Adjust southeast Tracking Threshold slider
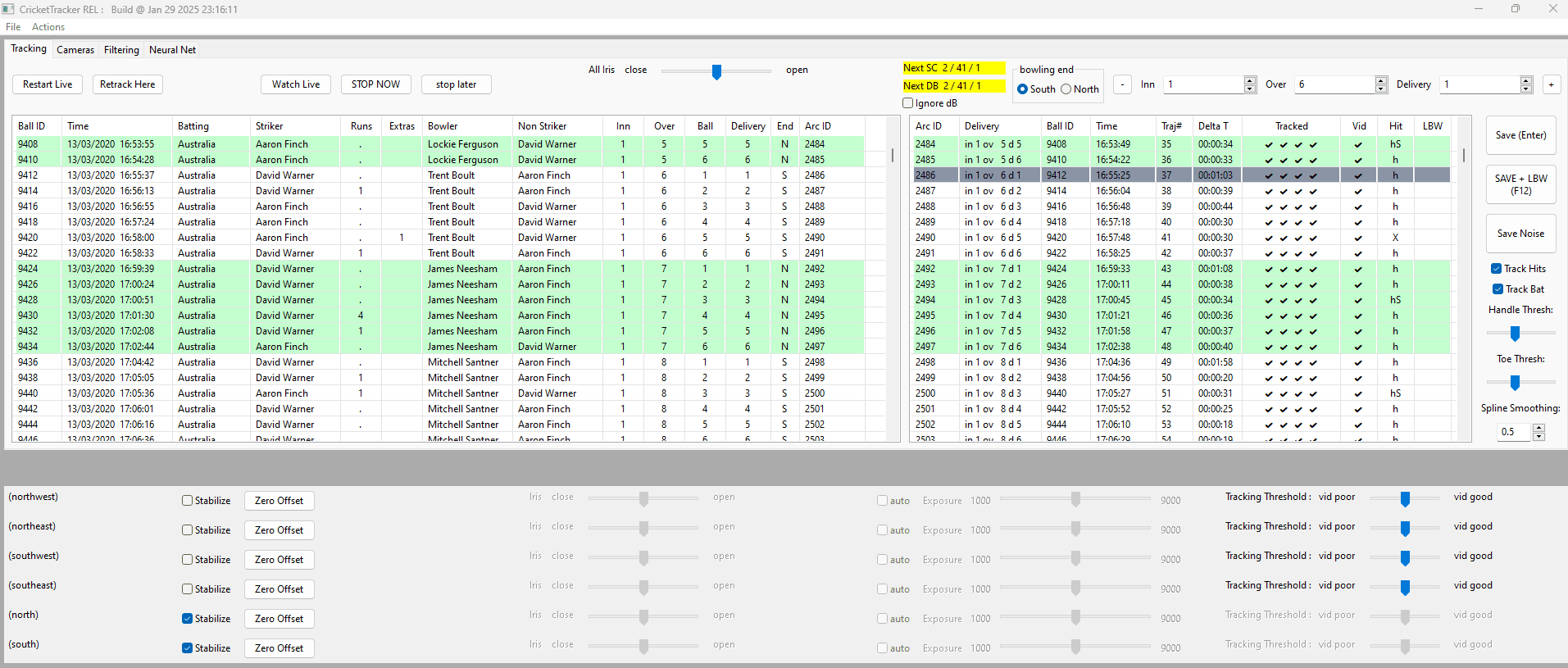Screen dimensions: 1568x668 click(1405, 587)
